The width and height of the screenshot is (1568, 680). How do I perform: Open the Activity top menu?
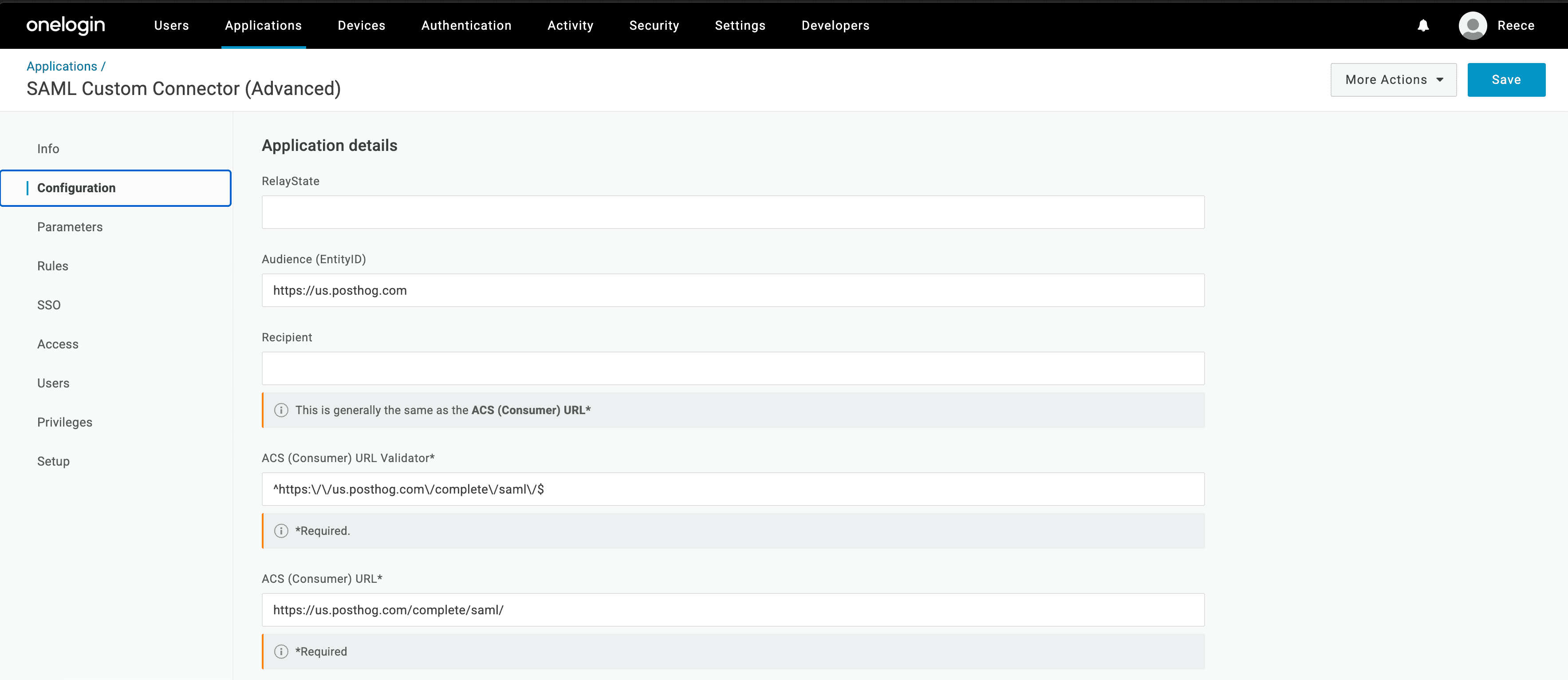click(x=570, y=26)
